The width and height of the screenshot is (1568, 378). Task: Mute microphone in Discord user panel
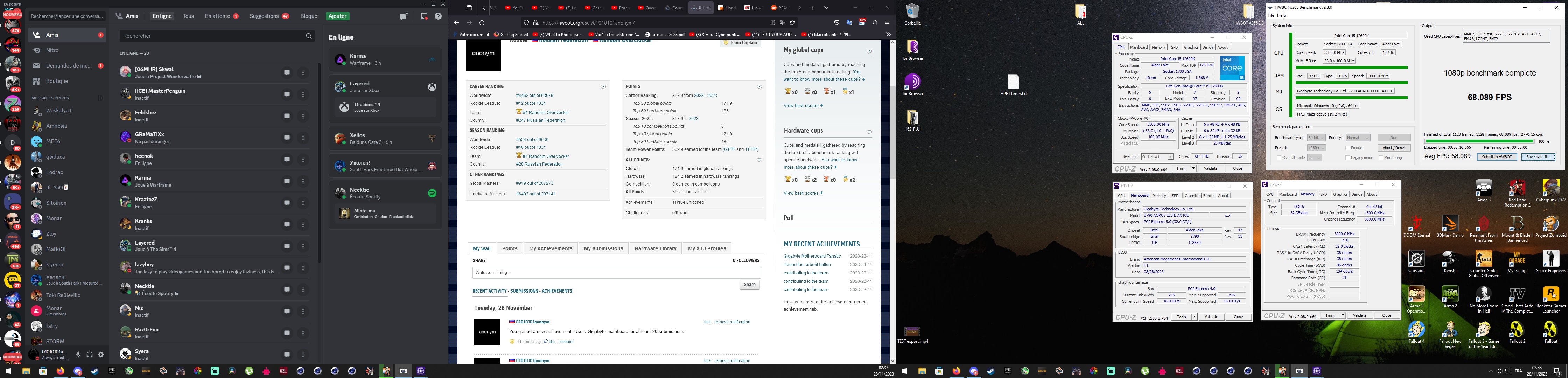tap(78, 354)
